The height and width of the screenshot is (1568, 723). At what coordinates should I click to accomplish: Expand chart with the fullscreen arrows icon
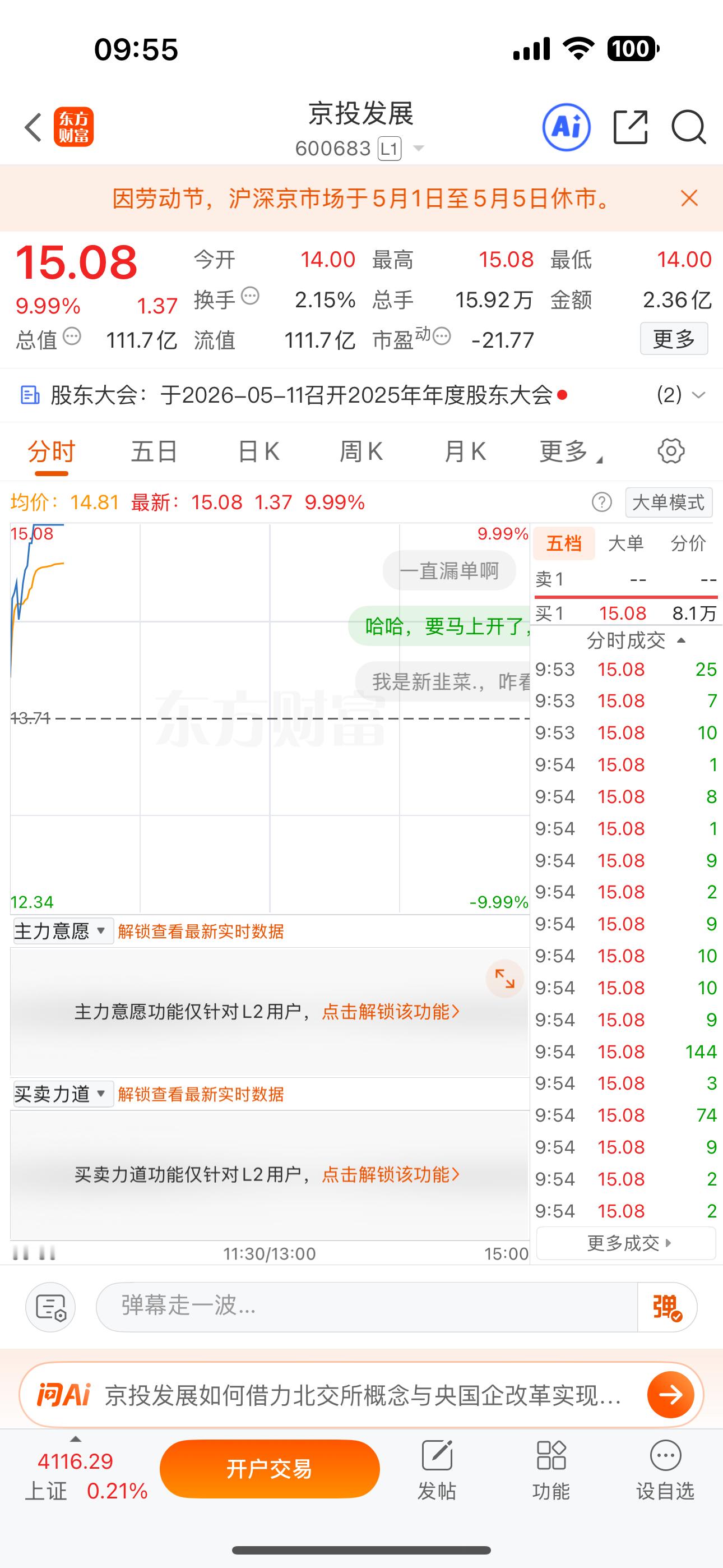[504, 979]
